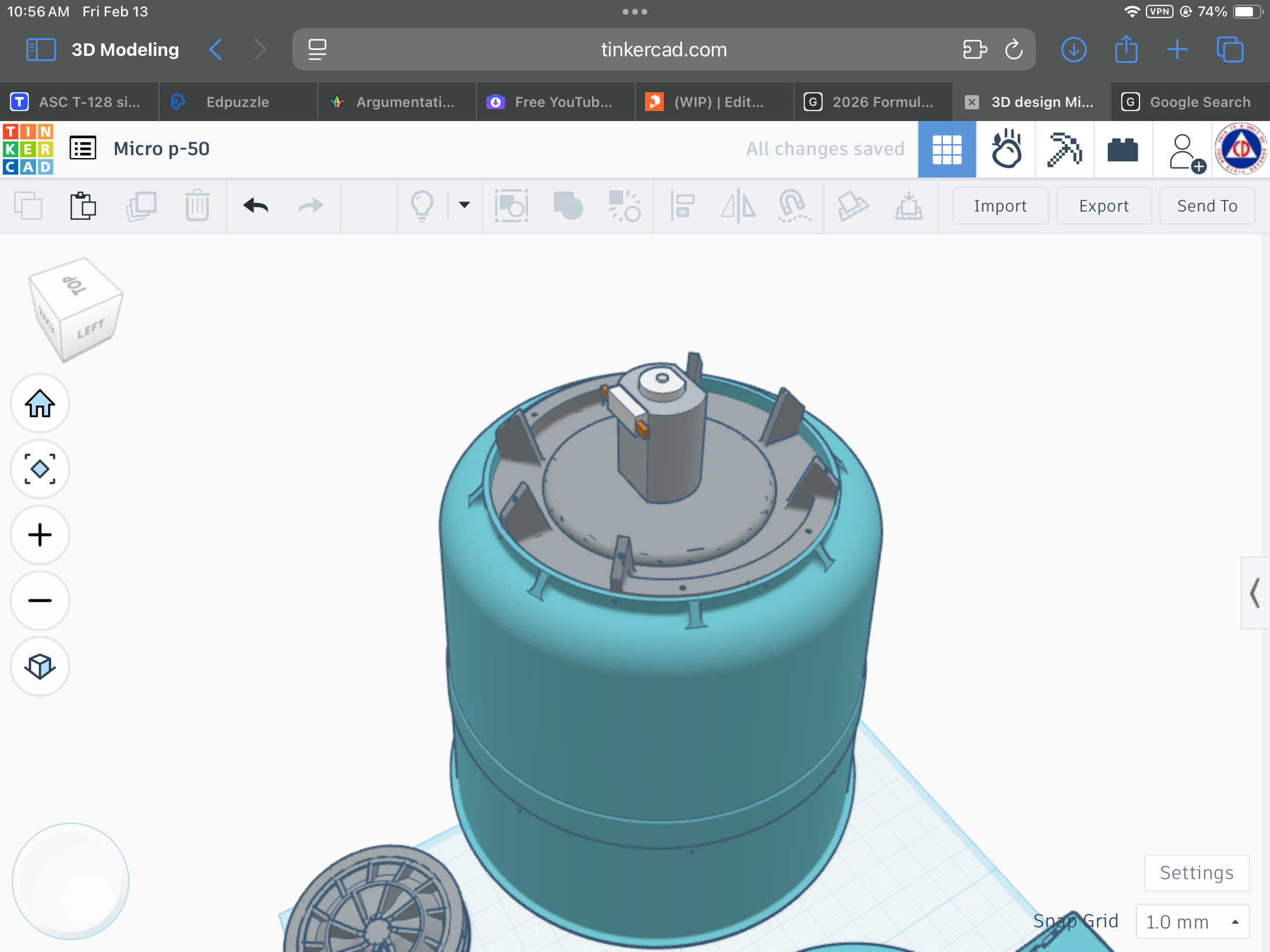Open the user profile avatar
Image resolution: width=1270 pixels, height=952 pixels.
[x=1241, y=149]
